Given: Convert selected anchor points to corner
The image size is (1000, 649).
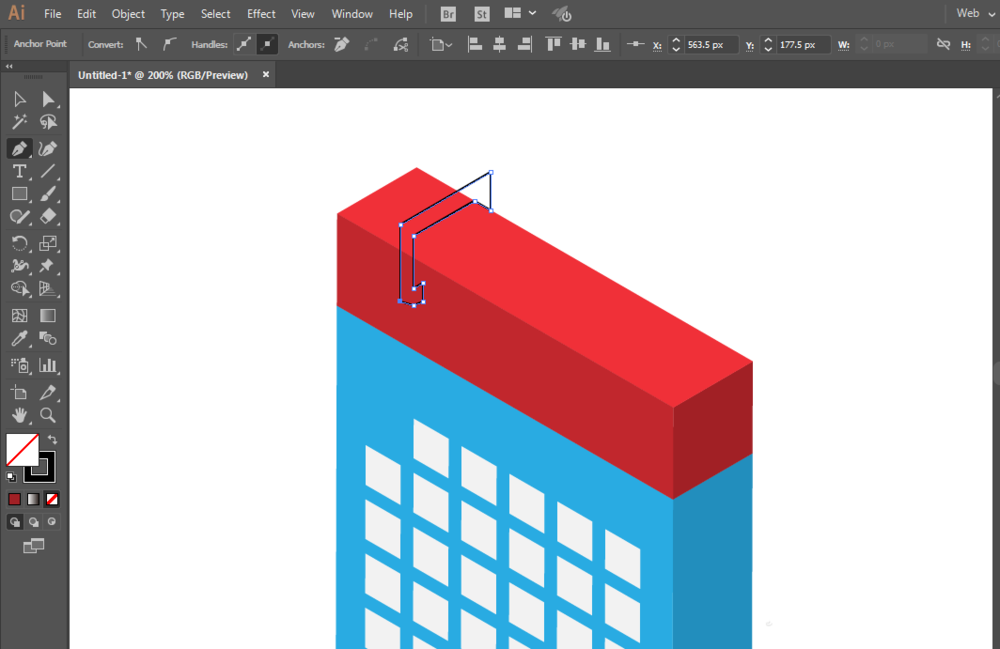Looking at the screenshot, I should [x=141, y=44].
